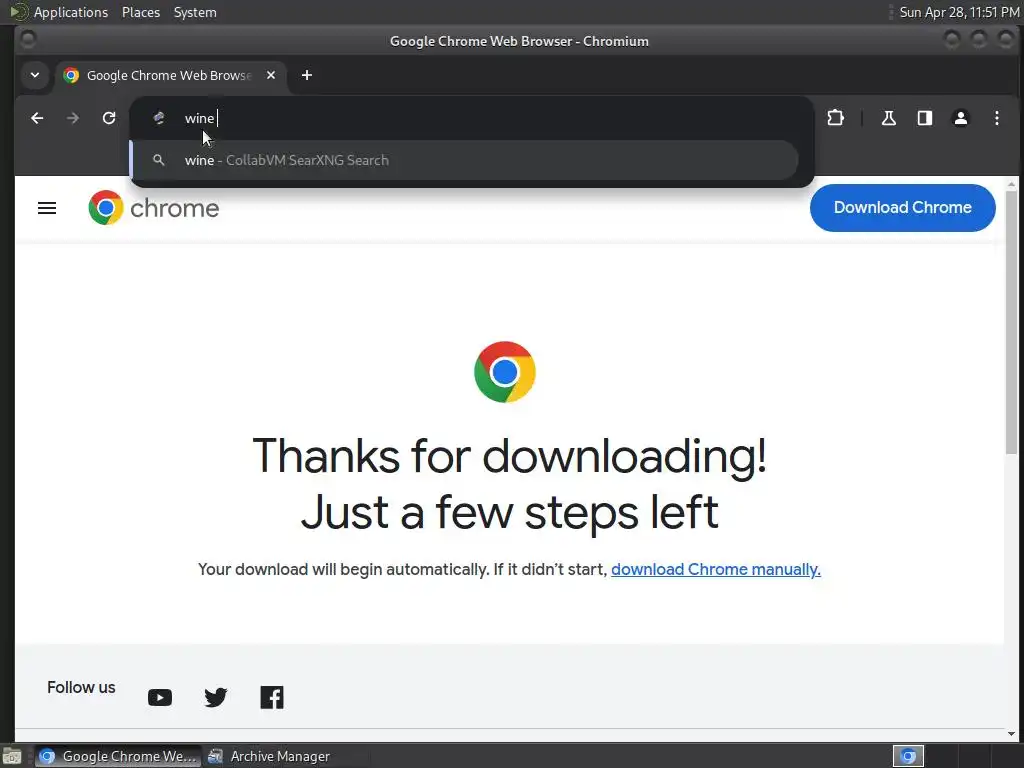The width and height of the screenshot is (1024, 768).
Task: Reload the page with the refresh icon
Action: click(109, 118)
